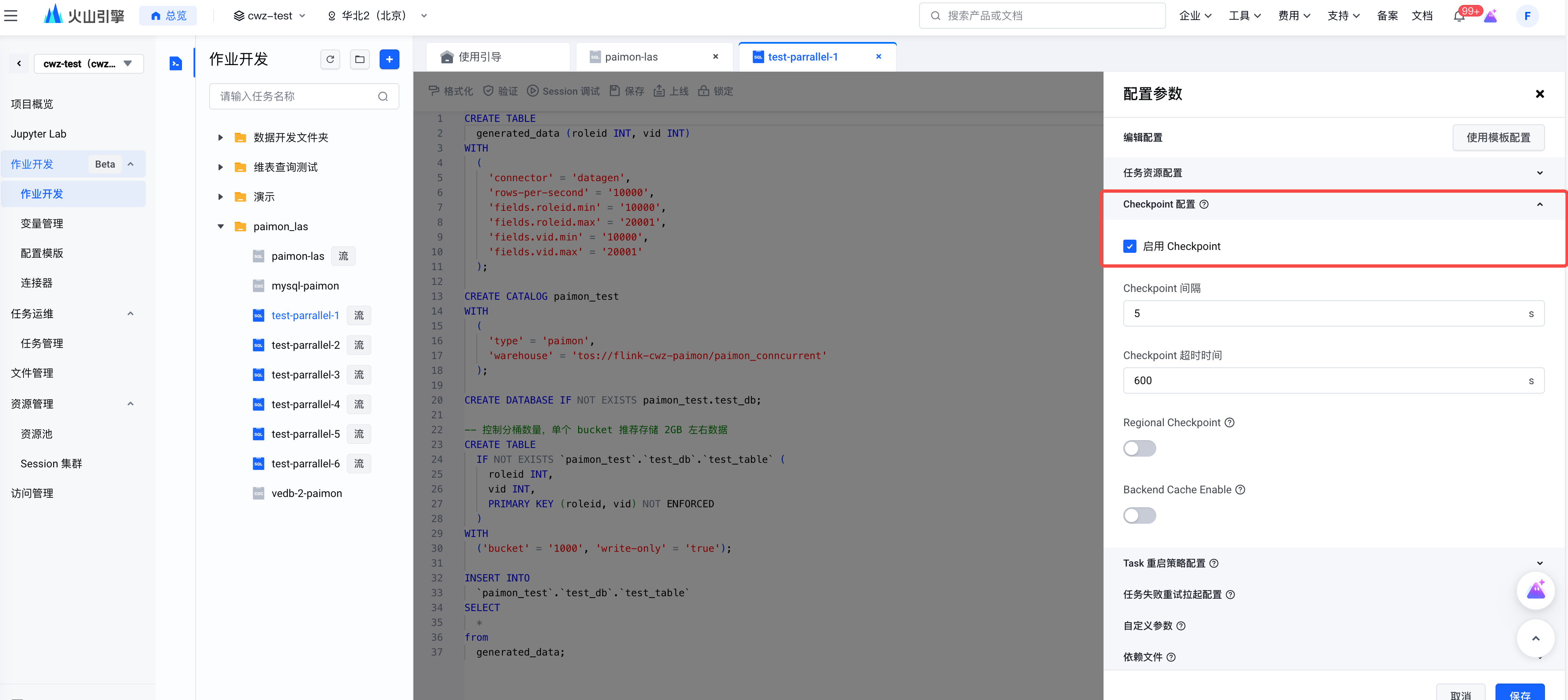Click the 验证 validate toolbar button

coord(500,91)
